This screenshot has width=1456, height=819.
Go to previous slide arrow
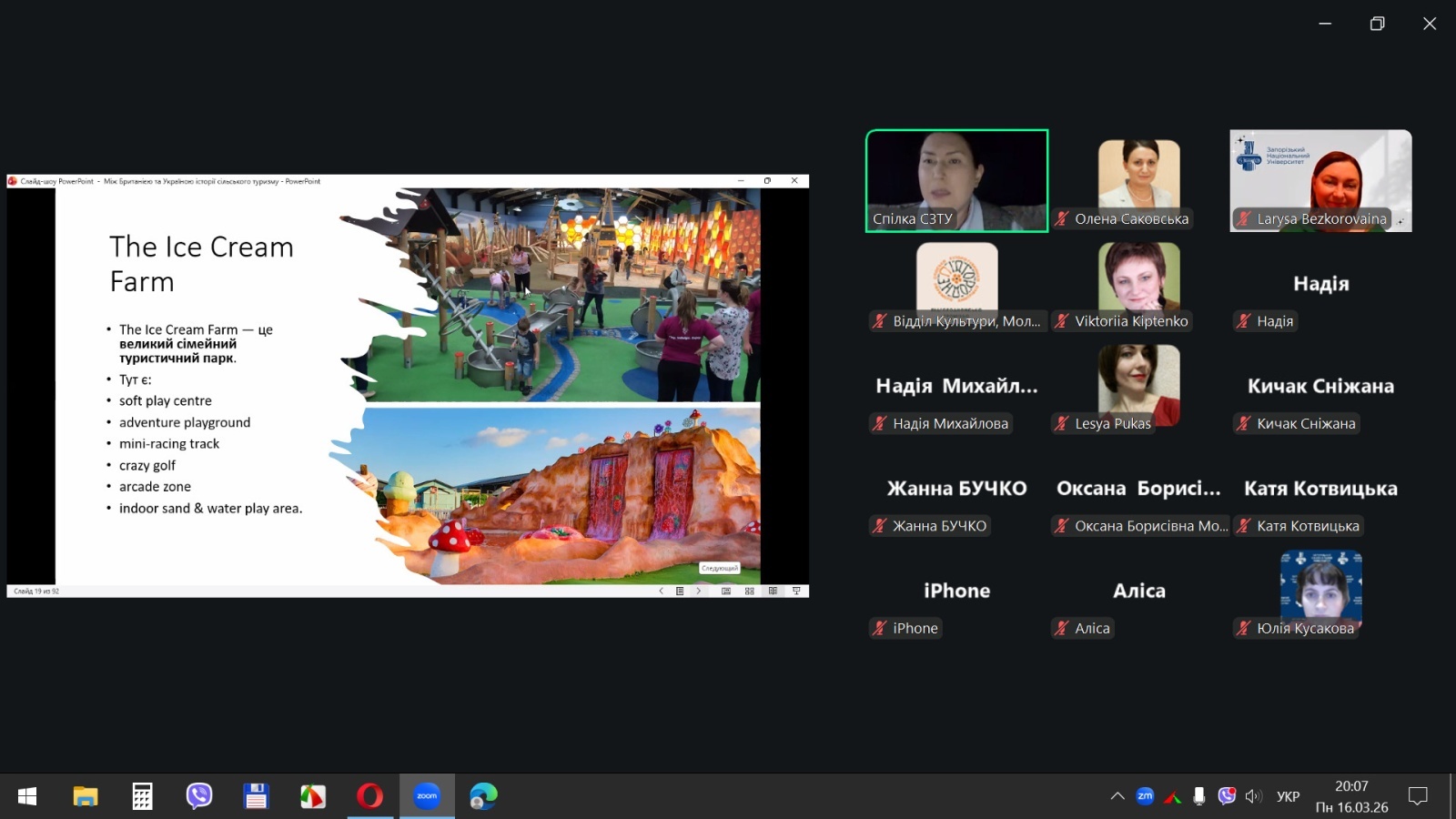[x=661, y=591]
